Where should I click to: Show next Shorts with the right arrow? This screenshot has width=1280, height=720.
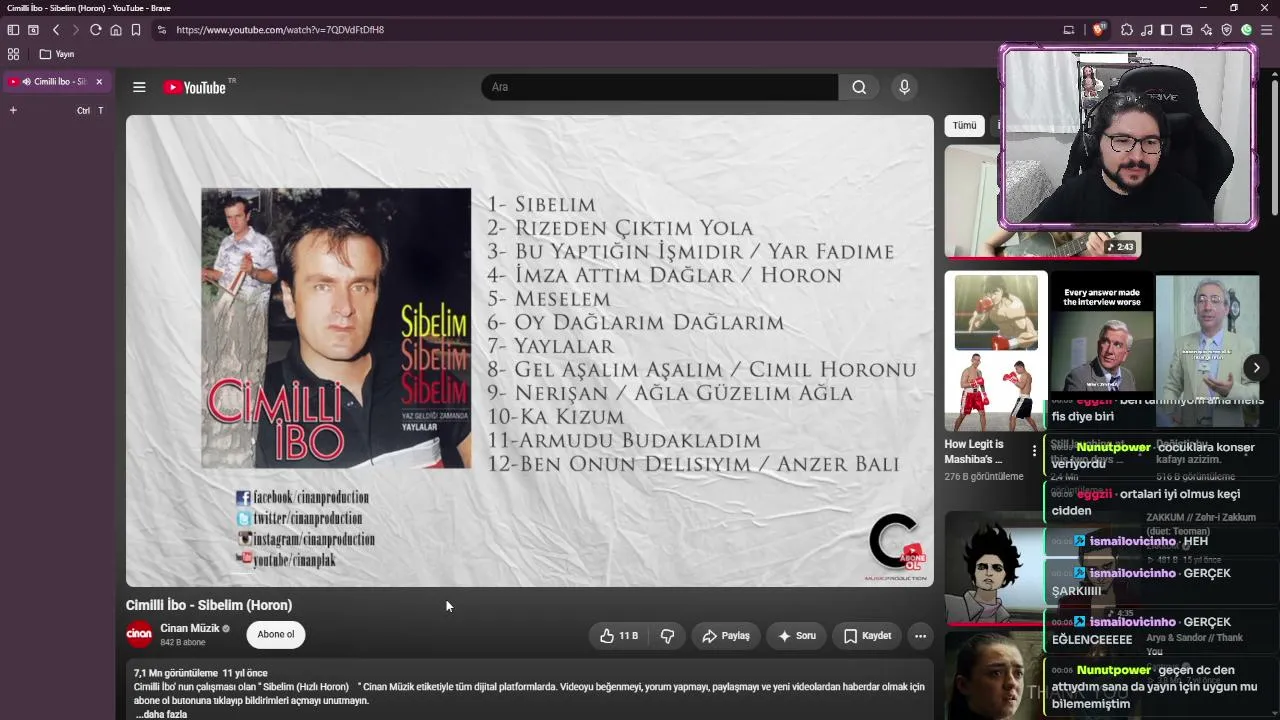1256,368
